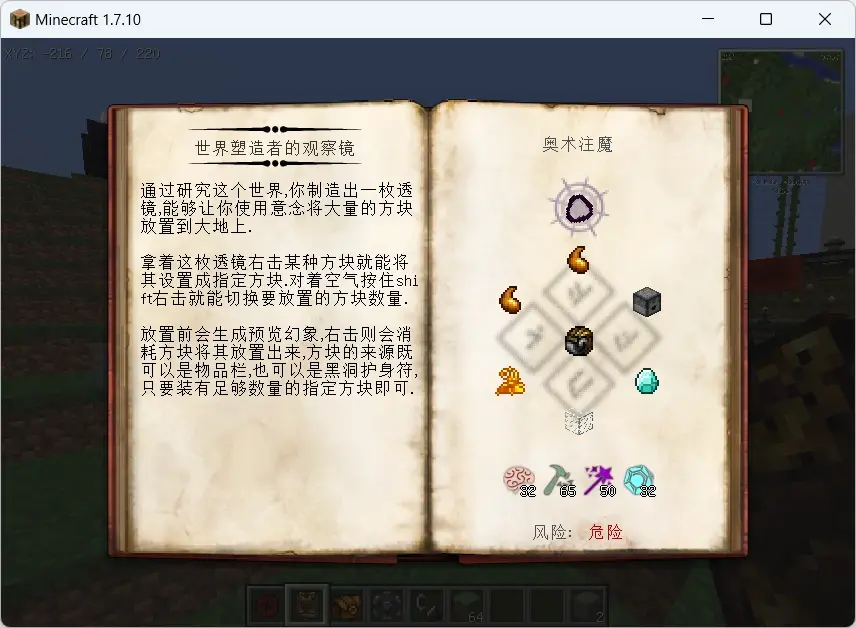Click the central dark orb item
This screenshot has height=628, width=856.
tap(579, 341)
